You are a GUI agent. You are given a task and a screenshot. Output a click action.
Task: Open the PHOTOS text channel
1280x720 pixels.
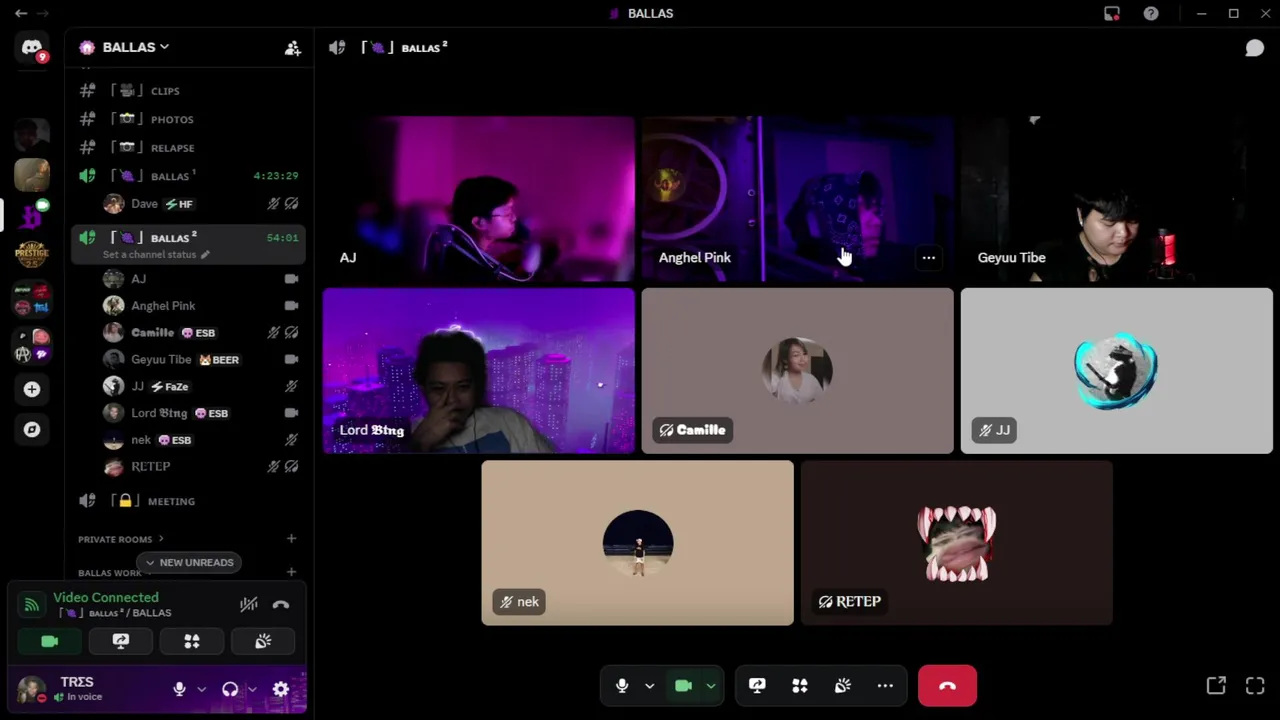[189, 119]
